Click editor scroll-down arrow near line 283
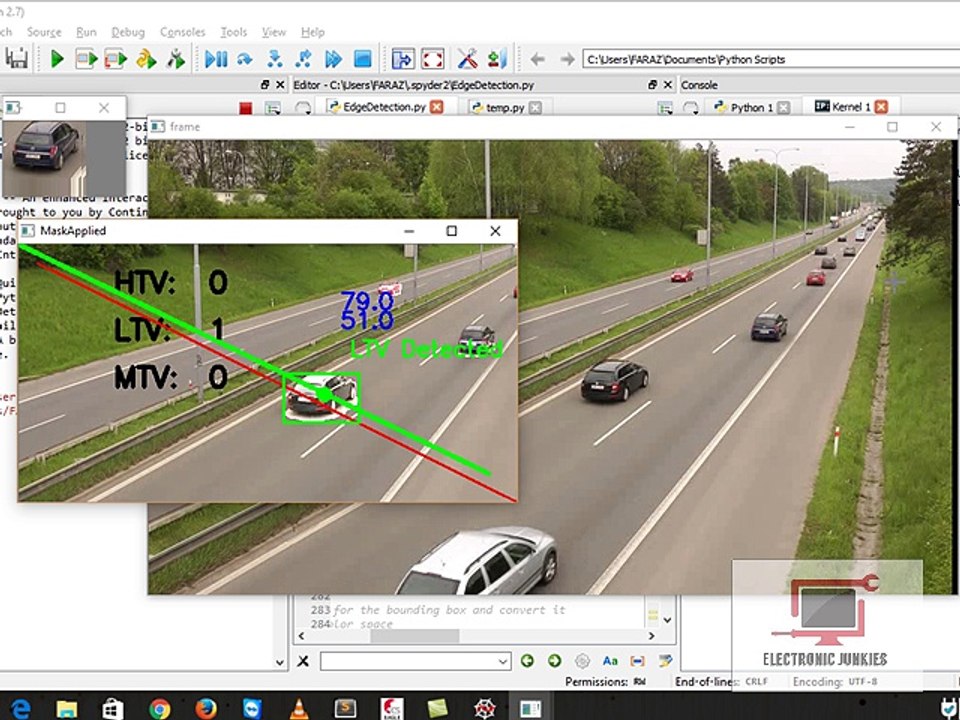This screenshot has height=720, width=960. pyautogui.click(x=667, y=620)
